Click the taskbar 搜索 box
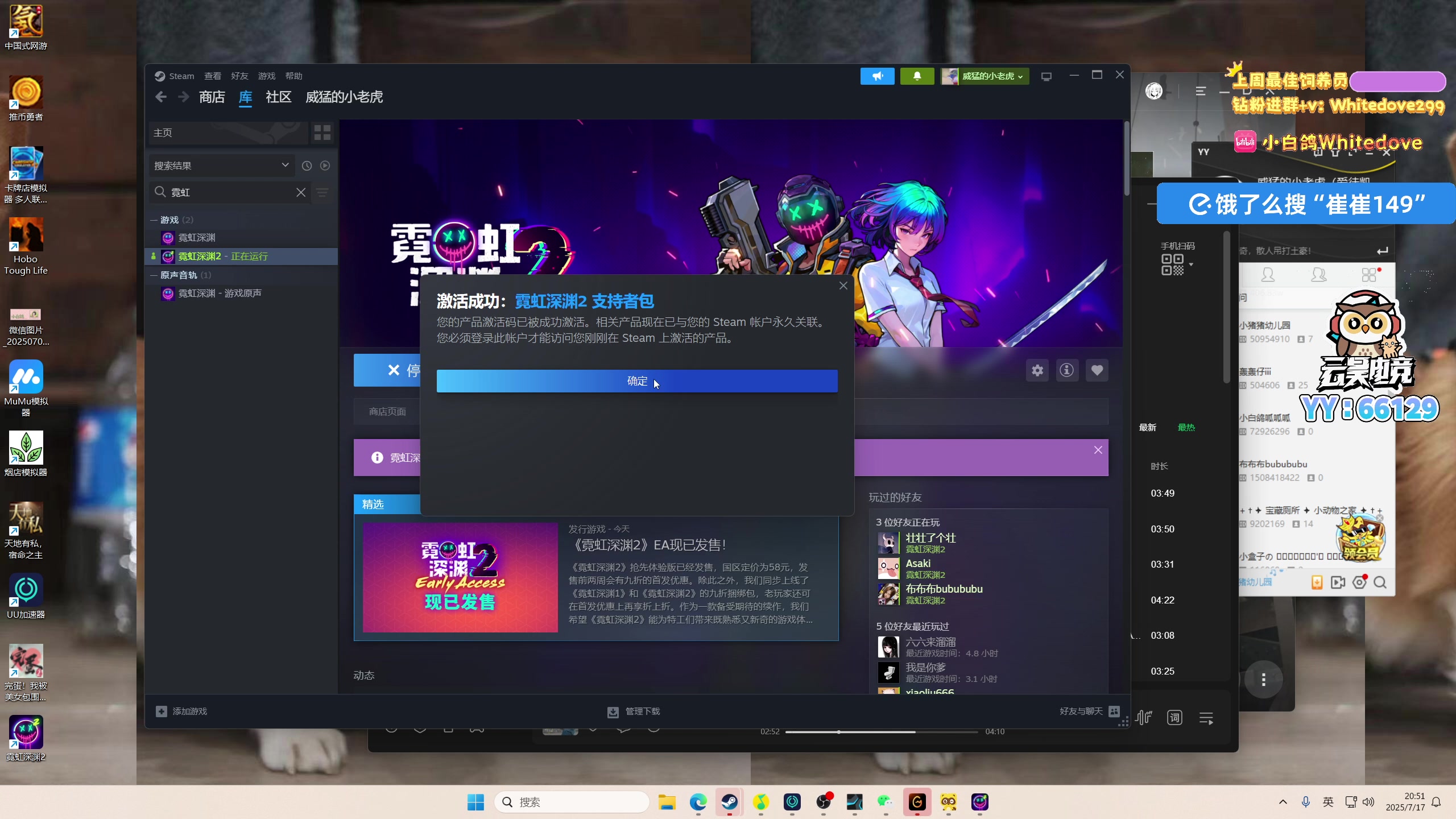The height and width of the screenshot is (819, 1456). pyautogui.click(x=571, y=803)
